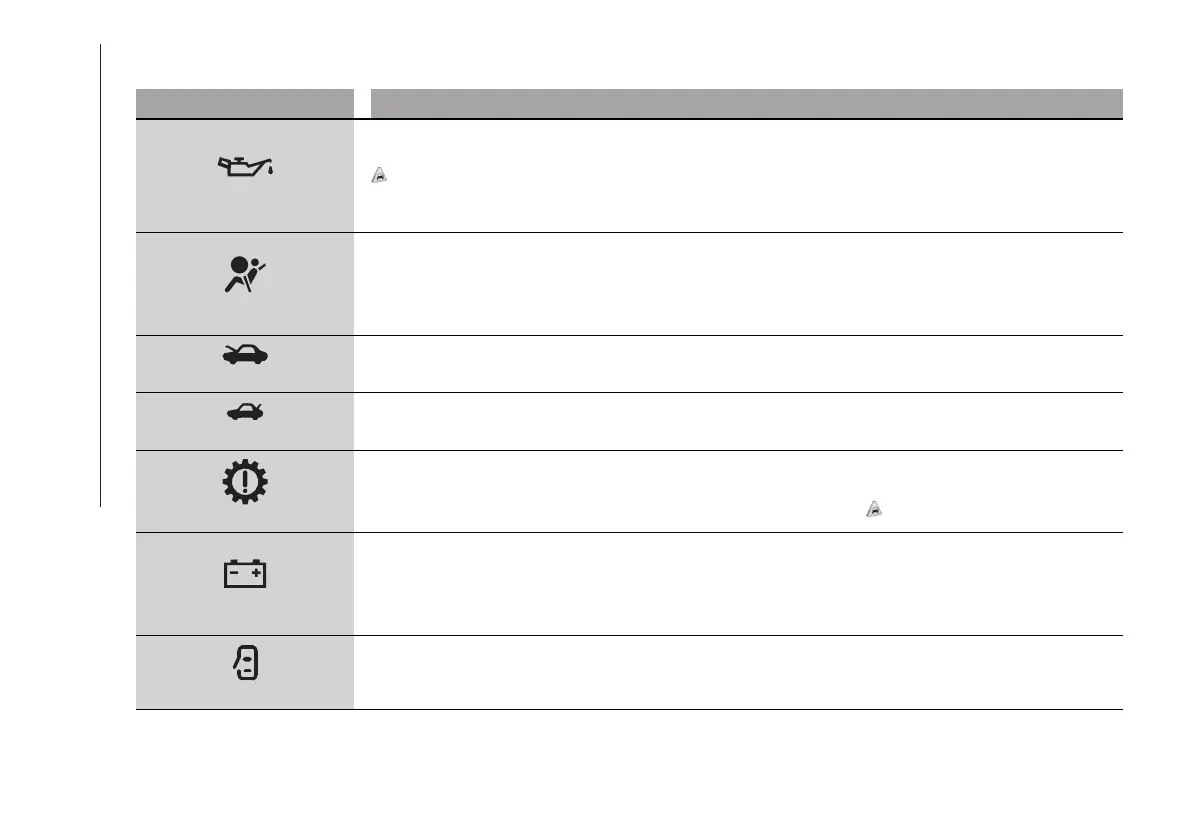Click description cell beside the battery icon
The width and height of the screenshot is (1191, 839).
point(740,583)
